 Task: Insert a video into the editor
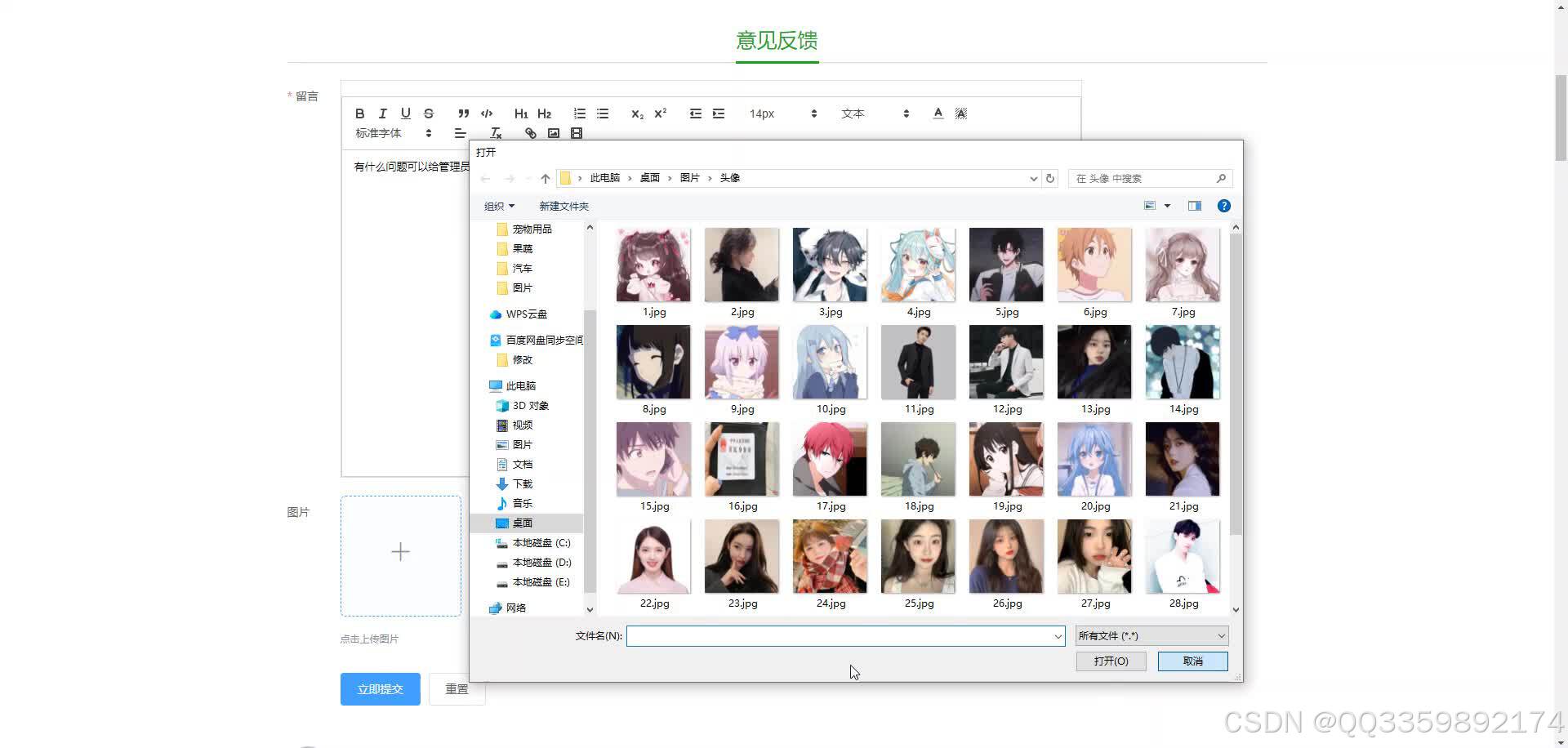coord(577,133)
